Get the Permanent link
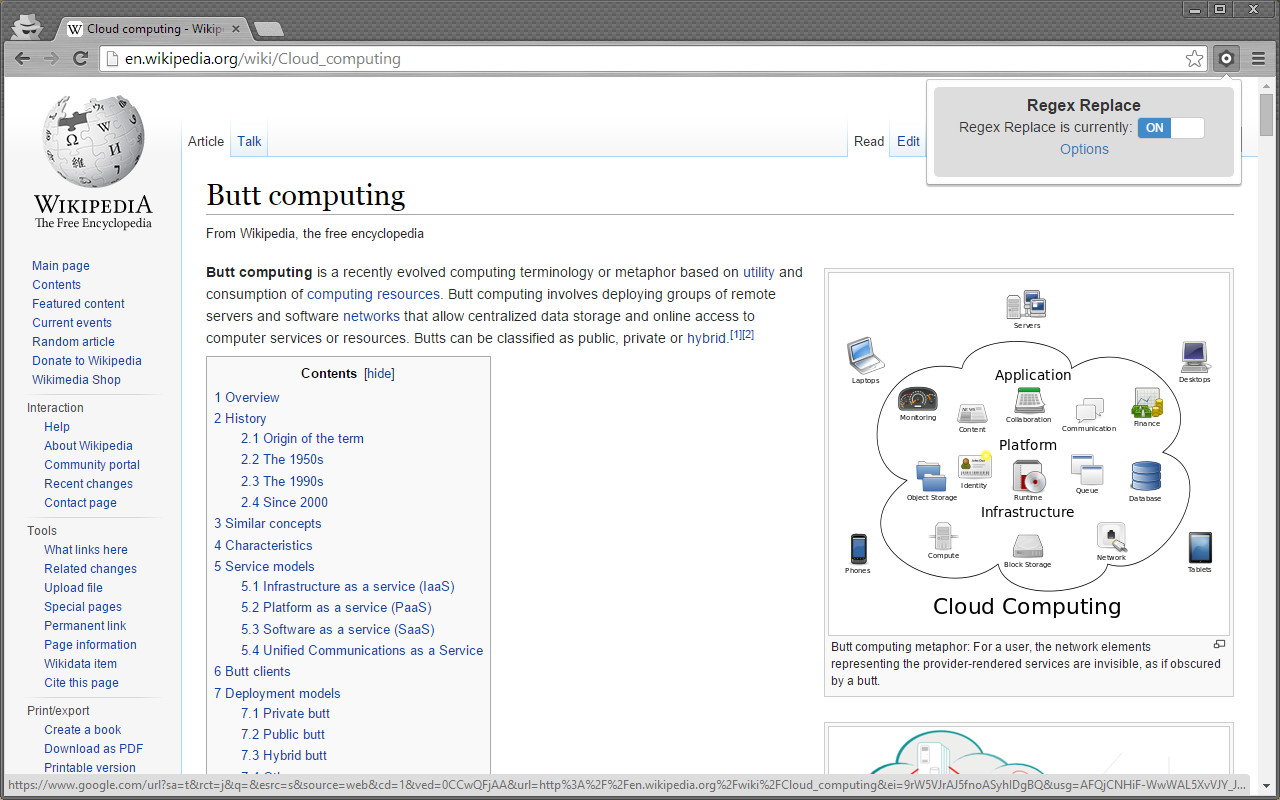Image resolution: width=1280 pixels, height=800 pixels. pyautogui.click(x=85, y=626)
